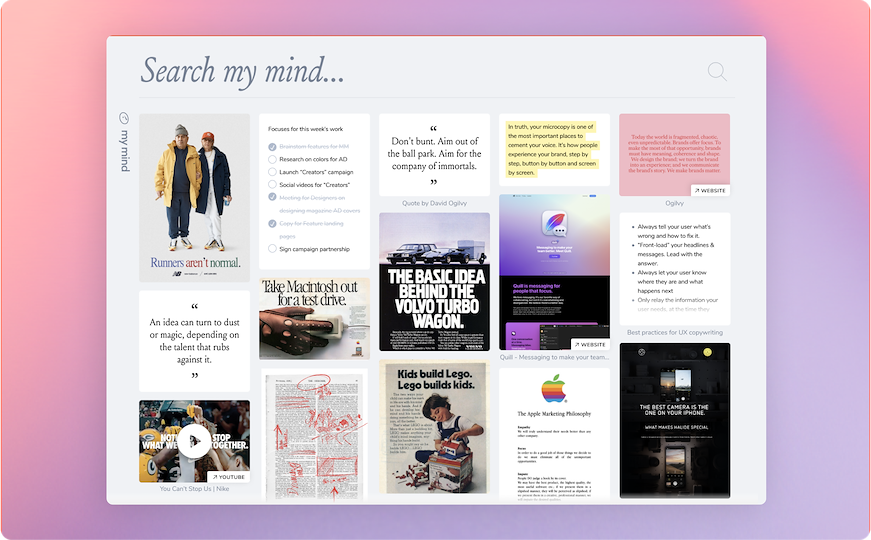The image size is (871, 540).
Task: Click the 'Sign campaign partnership' task text
Action: (x=314, y=249)
